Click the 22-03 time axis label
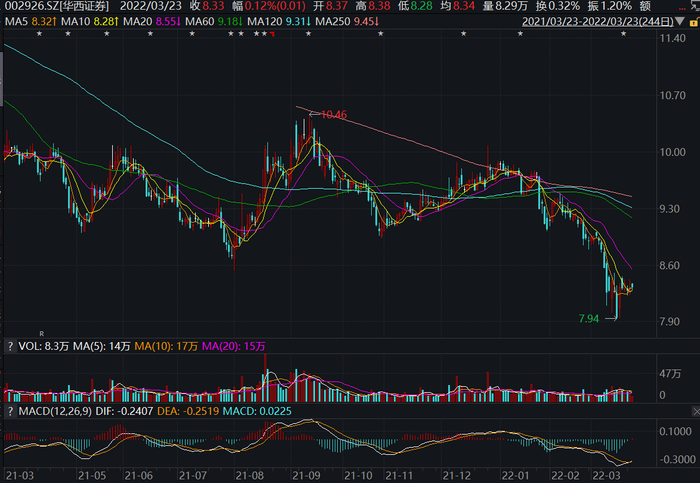Viewport: 700px width, 483px height. [606, 476]
